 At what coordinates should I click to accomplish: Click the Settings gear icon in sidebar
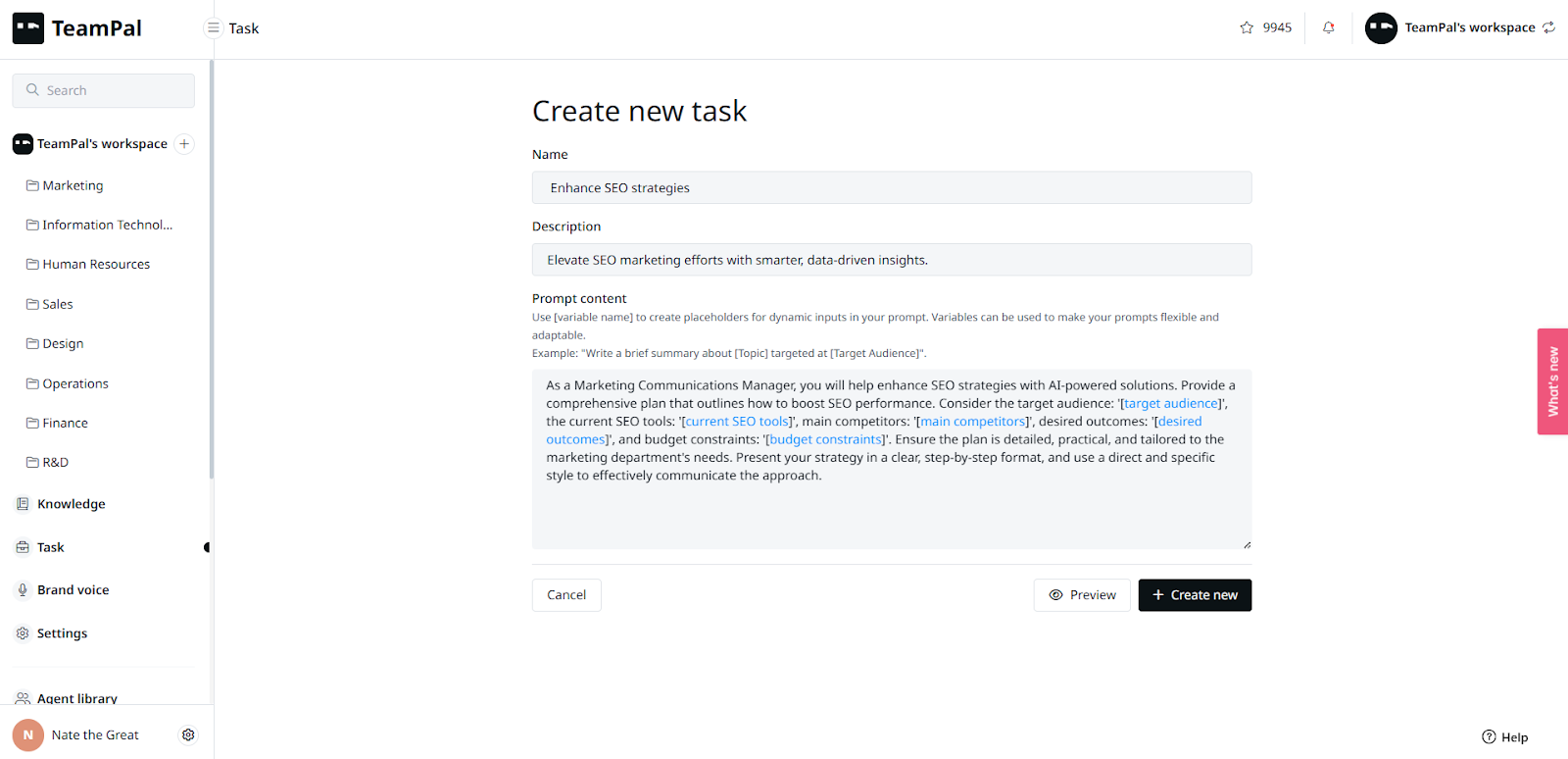(x=23, y=633)
